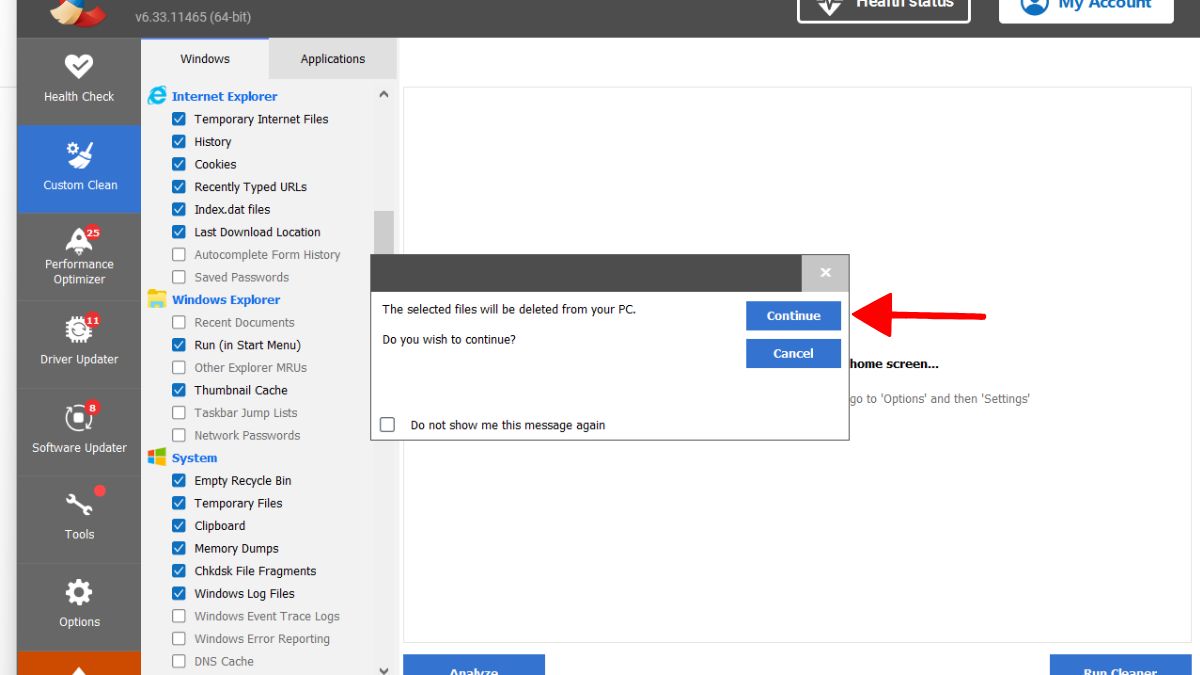Enable Windows Error Reporting
1200x675 pixels.
[x=179, y=638]
